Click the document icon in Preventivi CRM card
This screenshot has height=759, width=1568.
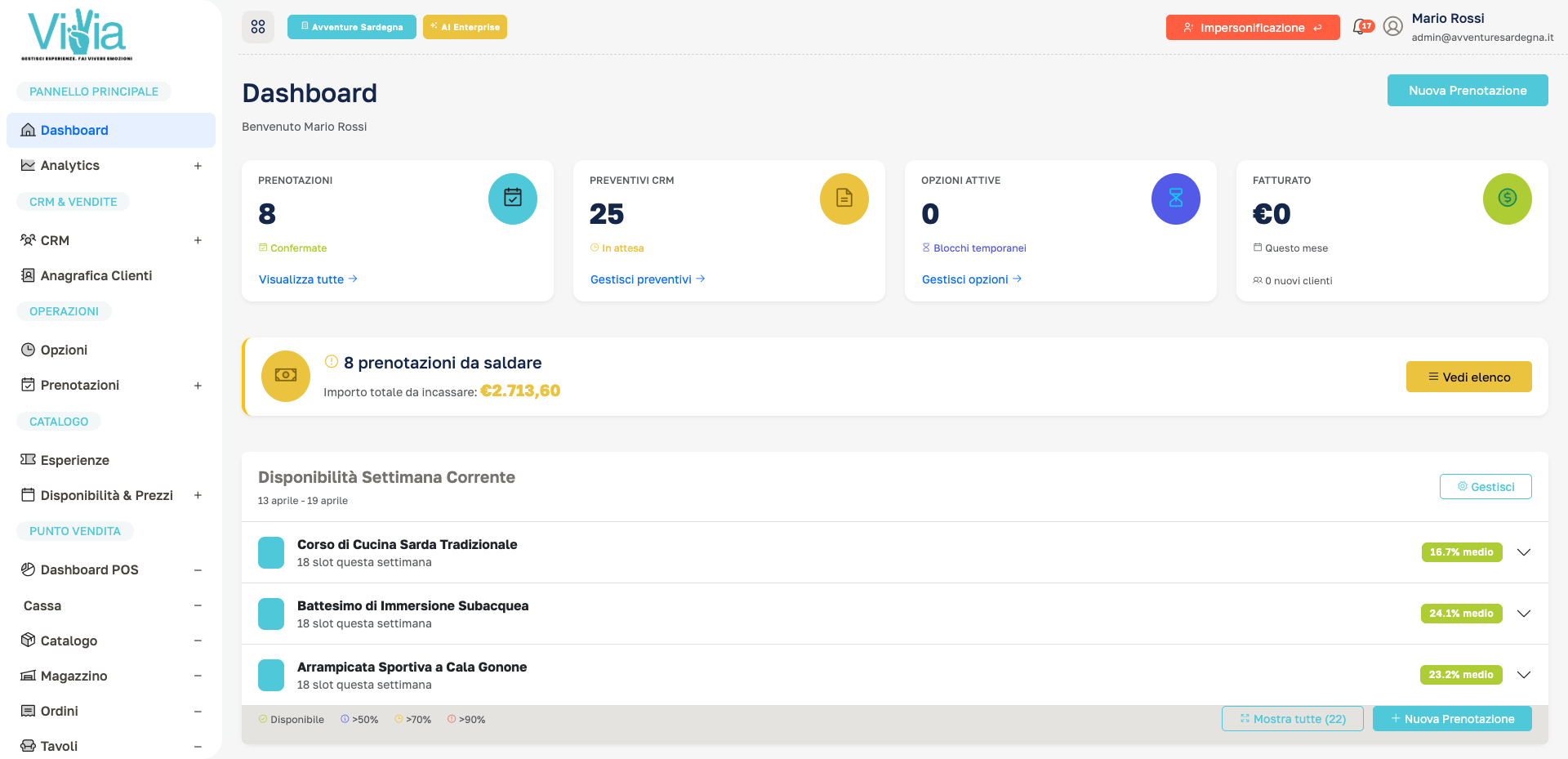844,199
